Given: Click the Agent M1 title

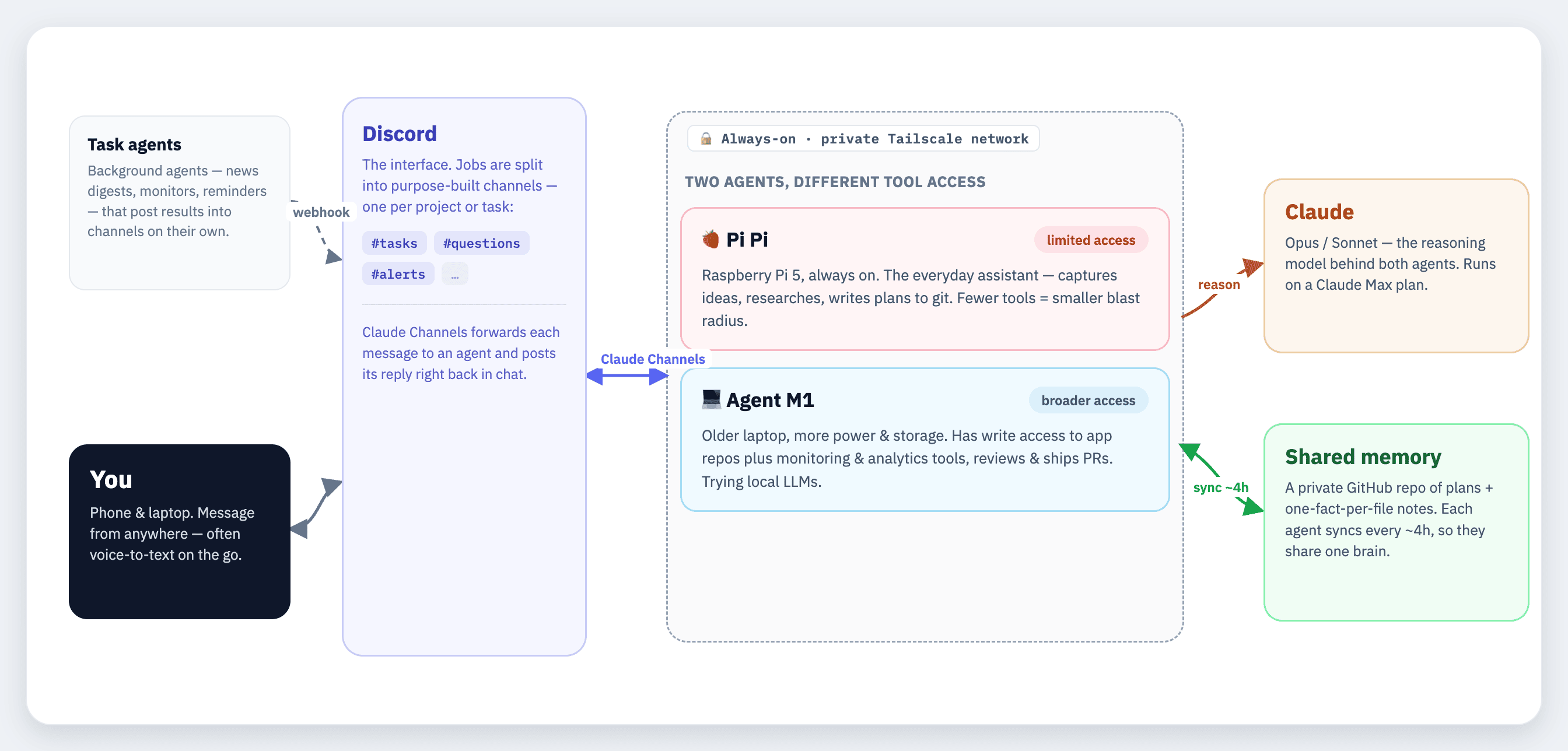Looking at the screenshot, I should point(769,401).
